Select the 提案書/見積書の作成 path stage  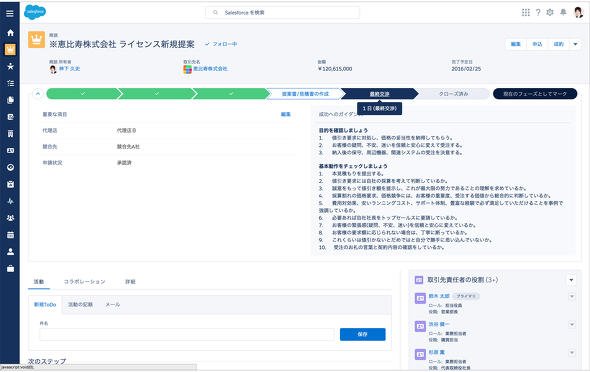coord(305,94)
